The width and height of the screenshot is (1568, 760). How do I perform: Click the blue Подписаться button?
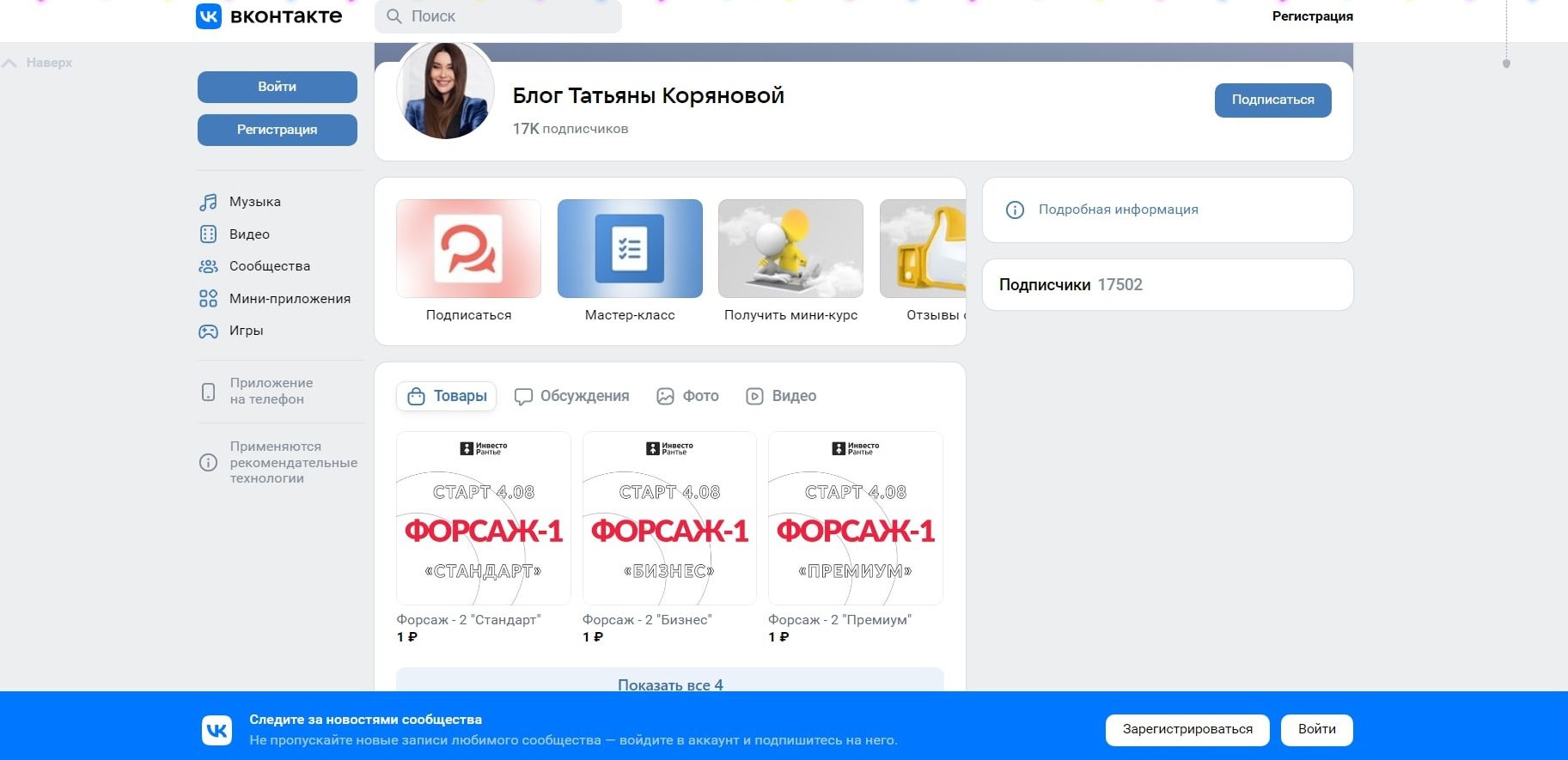click(1272, 100)
